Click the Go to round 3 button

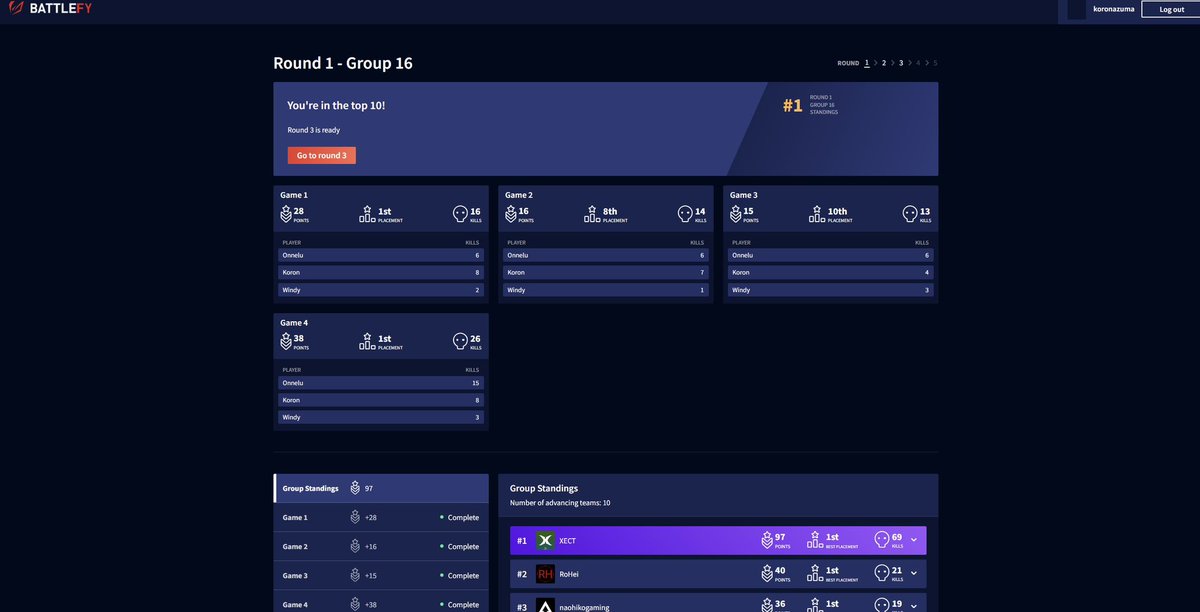(x=321, y=155)
